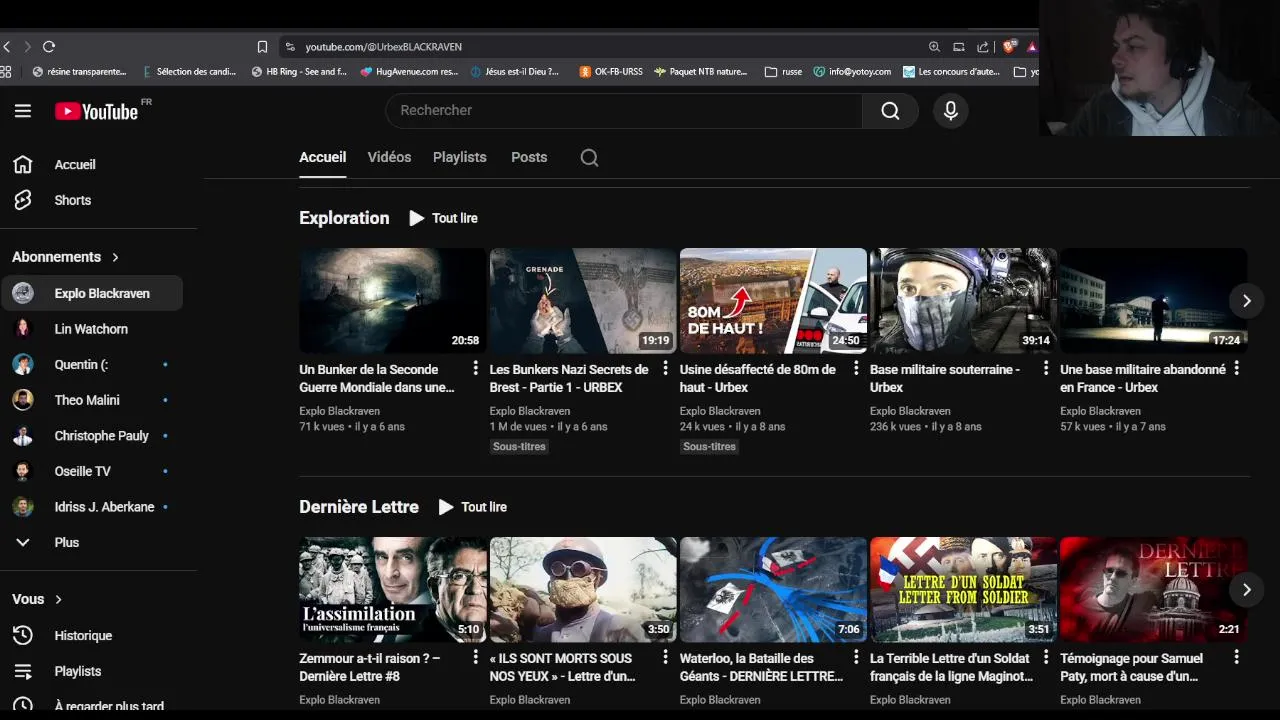This screenshot has height=720, width=1280.
Task: Open Accueil in the left sidebar
Action: pos(91,164)
